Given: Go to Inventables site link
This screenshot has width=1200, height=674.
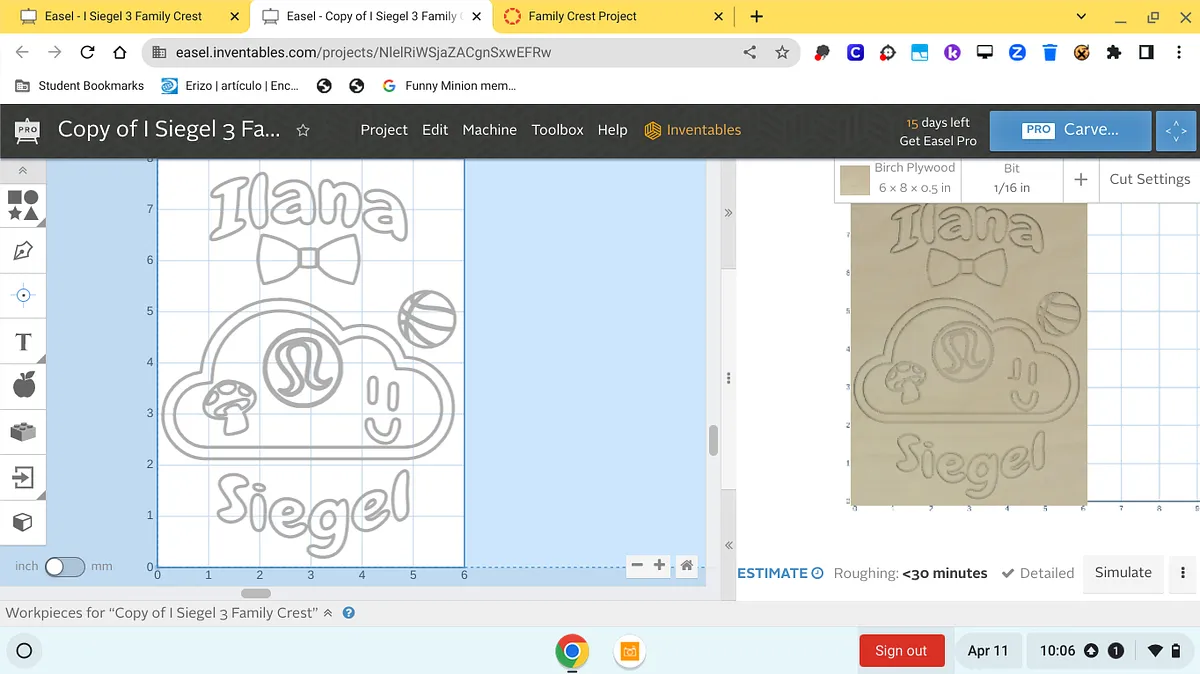Looking at the screenshot, I should point(693,130).
